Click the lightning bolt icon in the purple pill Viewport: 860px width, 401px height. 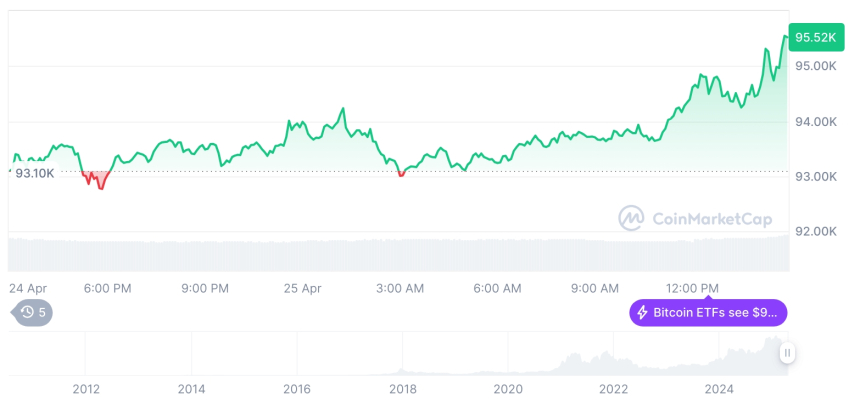click(642, 313)
